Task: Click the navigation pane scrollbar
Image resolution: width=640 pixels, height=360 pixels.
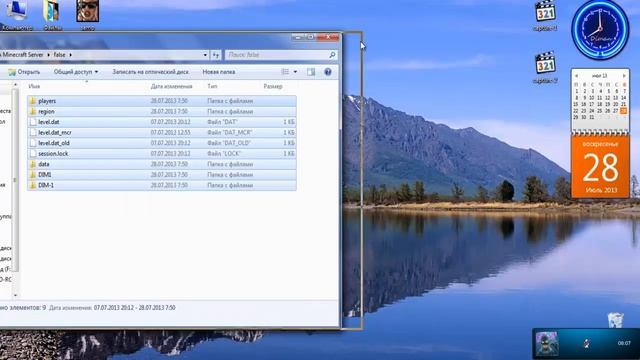Action: [16, 180]
